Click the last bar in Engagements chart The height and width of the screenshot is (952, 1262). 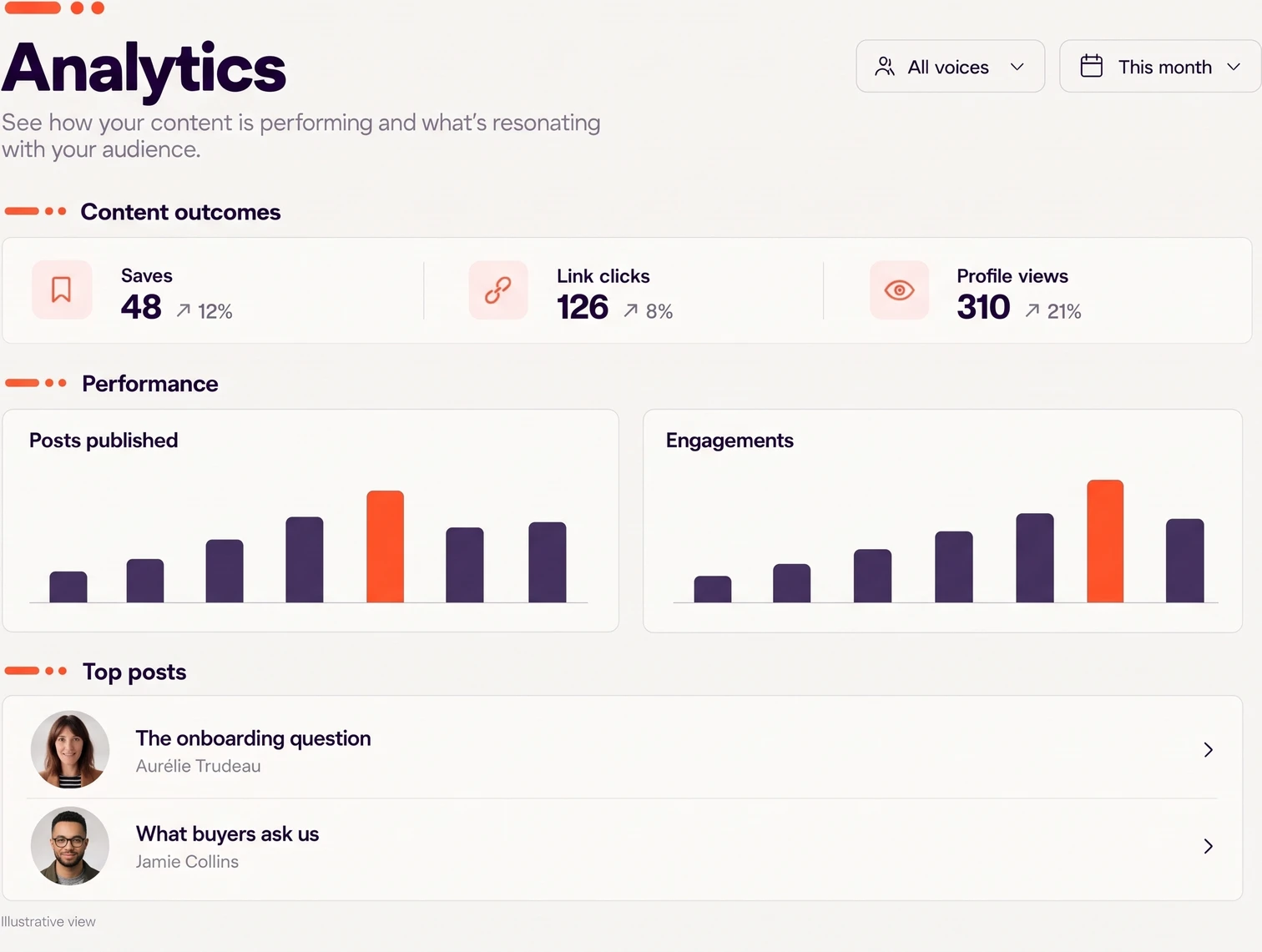coord(1185,561)
